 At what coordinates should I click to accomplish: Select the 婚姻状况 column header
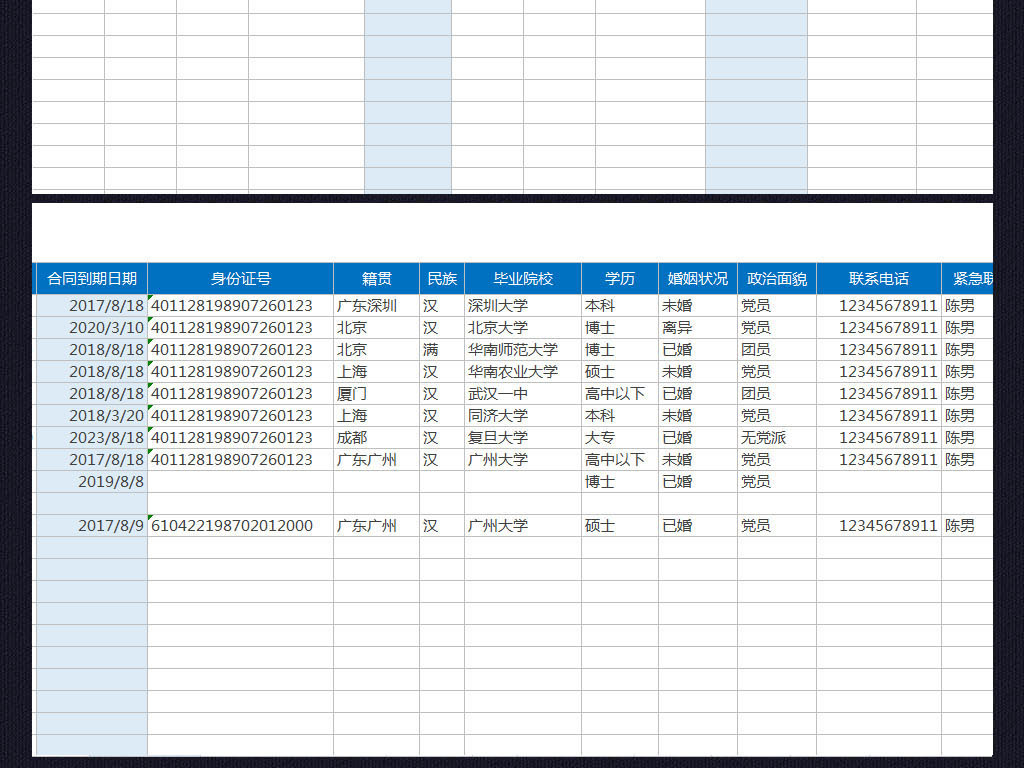[x=696, y=278]
